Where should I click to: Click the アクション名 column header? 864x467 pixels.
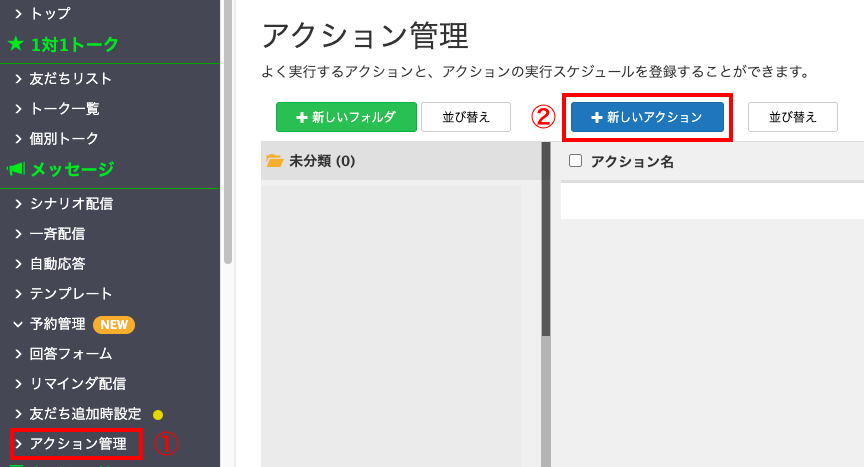(632, 161)
